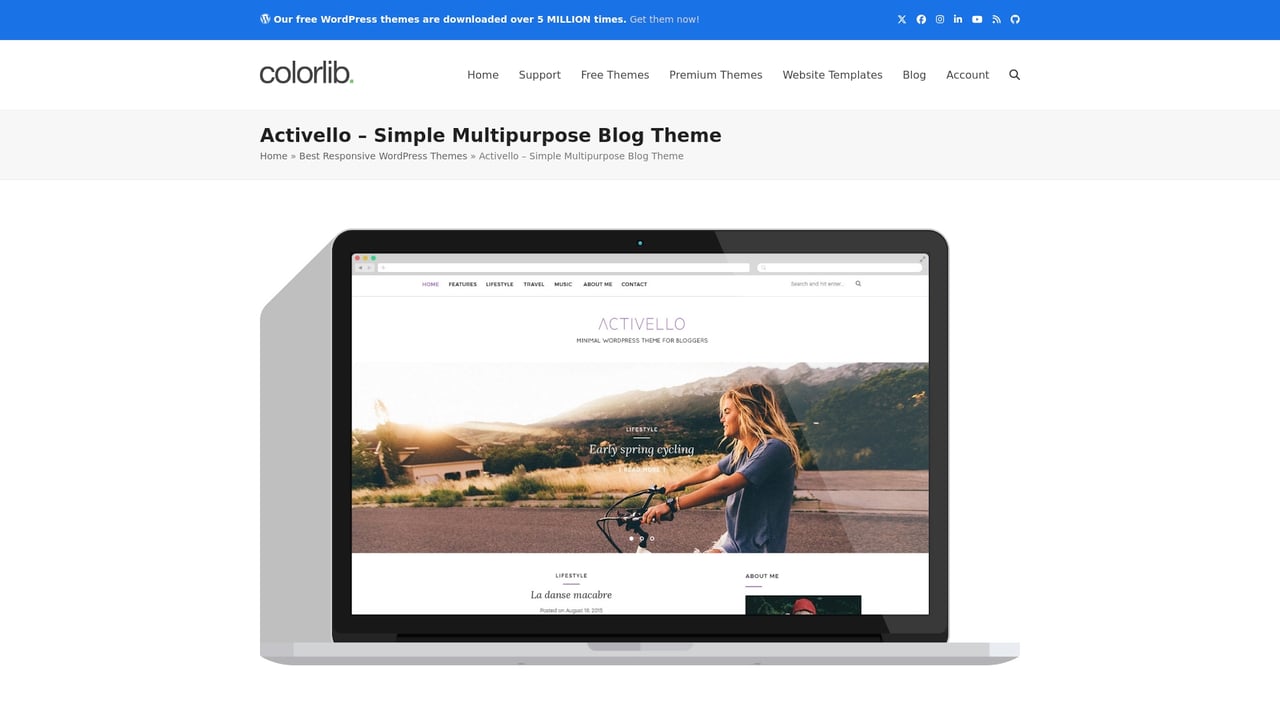The width and height of the screenshot is (1280, 720).
Task: Click READ MORE on the Early spring cycling slide
Action: click(x=640, y=469)
